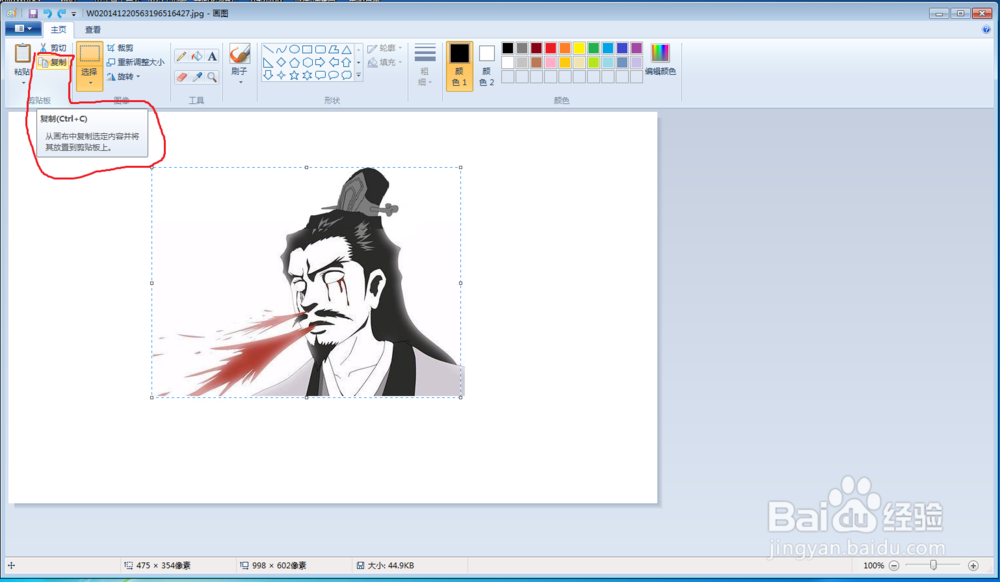The height and width of the screenshot is (582, 1000).
Task: Choose the Rounded rectangle shape
Action: 320,49
